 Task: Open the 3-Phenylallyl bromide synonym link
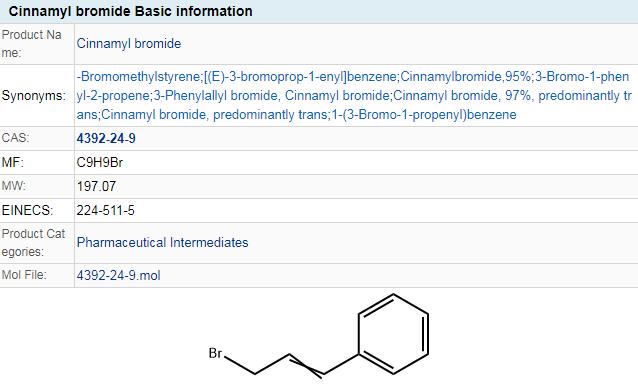pos(216,96)
